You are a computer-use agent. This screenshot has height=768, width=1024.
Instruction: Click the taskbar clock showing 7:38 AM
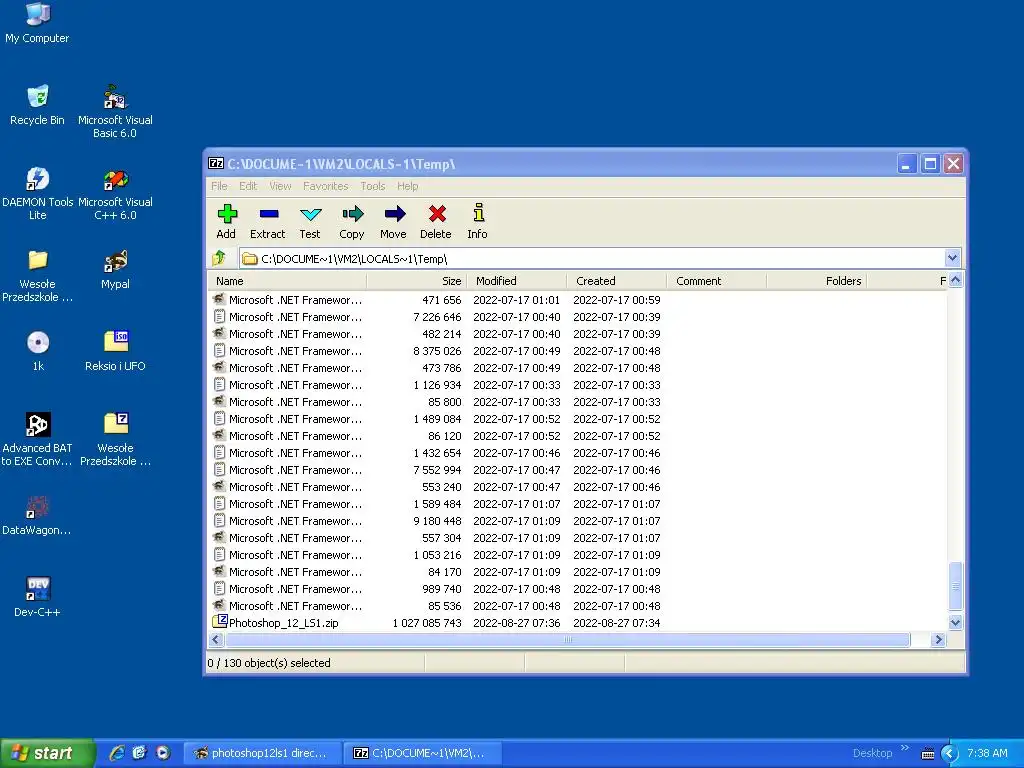tap(987, 753)
